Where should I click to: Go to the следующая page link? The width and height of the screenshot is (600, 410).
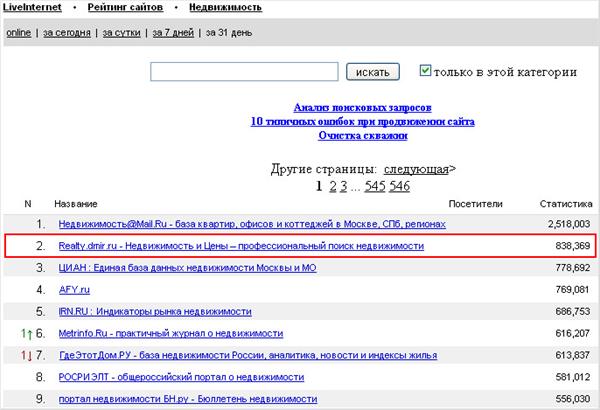416,169
